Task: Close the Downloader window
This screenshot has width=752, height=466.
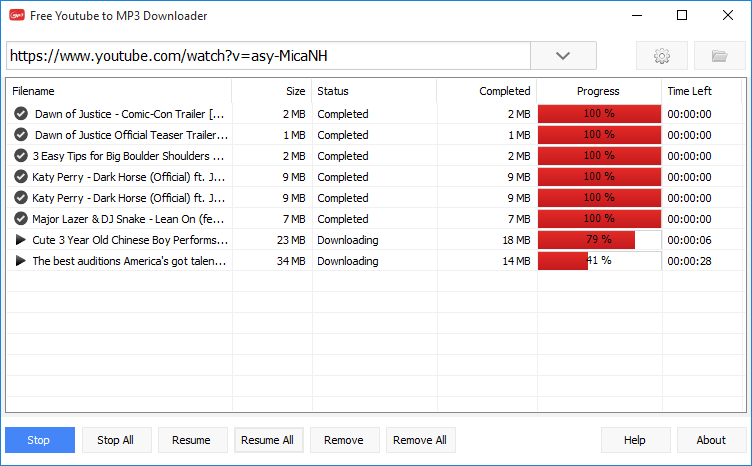Action: tap(728, 15)
